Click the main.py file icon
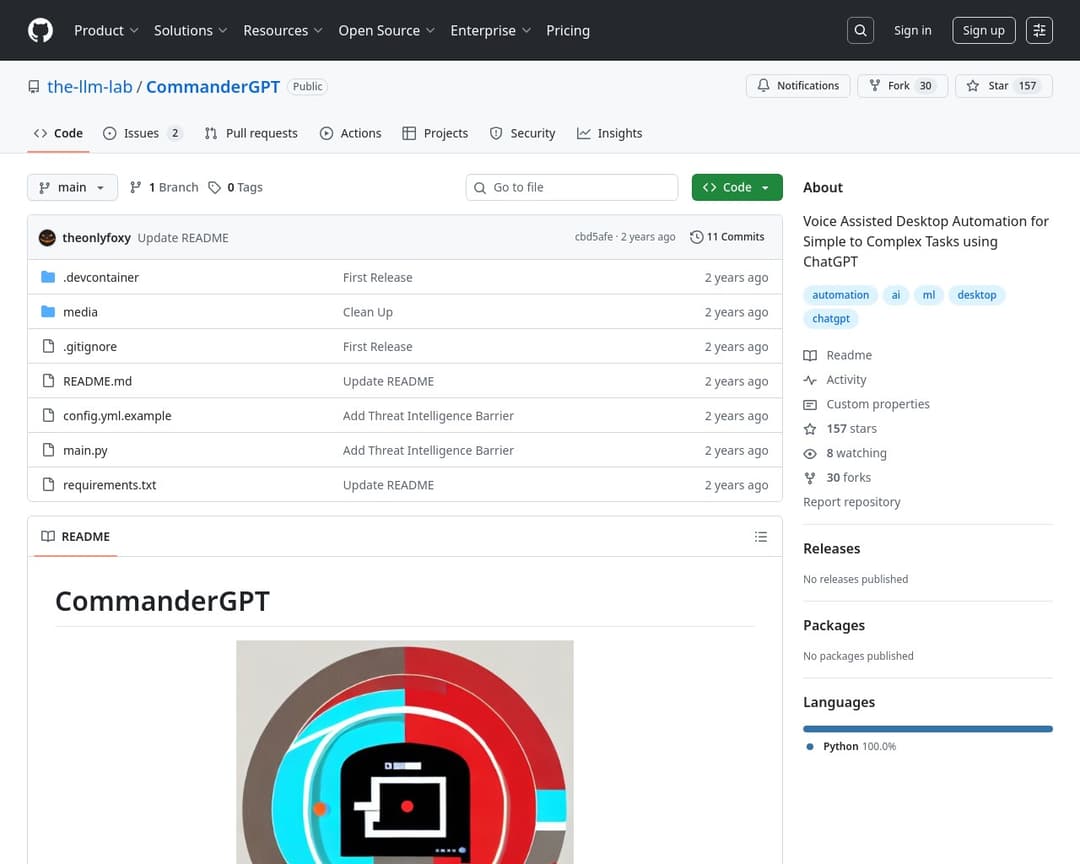The width and height of the screenshot is (1080, 864). coord(48,451)
